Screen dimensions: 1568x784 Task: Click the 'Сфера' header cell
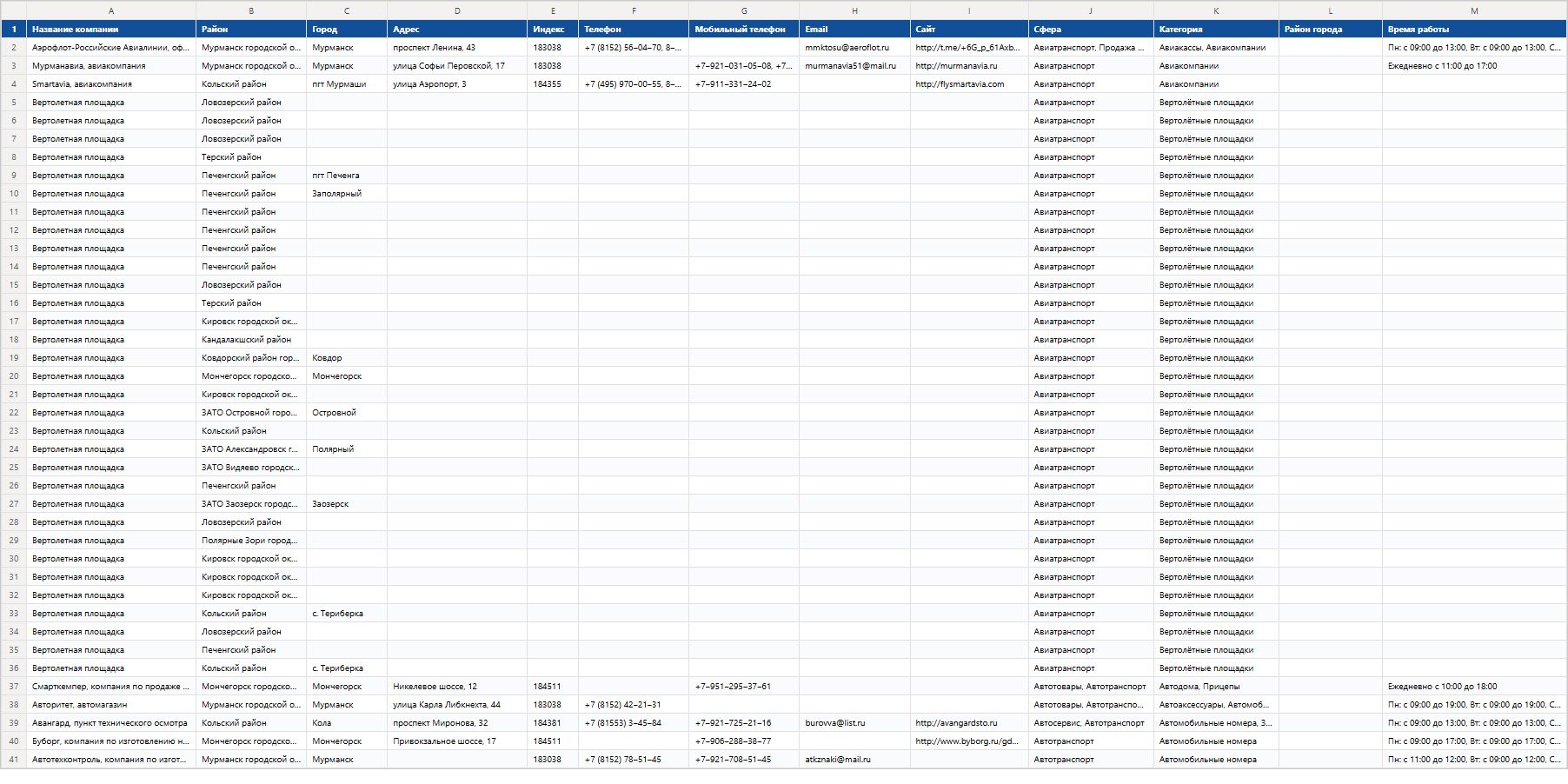(x=1091, y=29)
